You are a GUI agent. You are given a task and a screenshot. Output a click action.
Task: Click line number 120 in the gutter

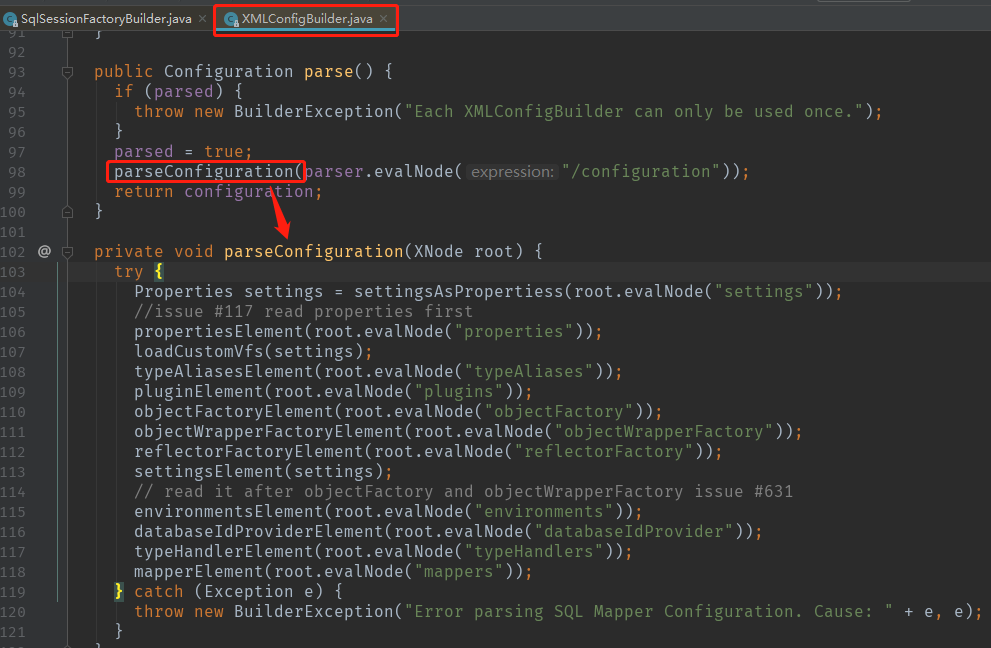[13, 612]
